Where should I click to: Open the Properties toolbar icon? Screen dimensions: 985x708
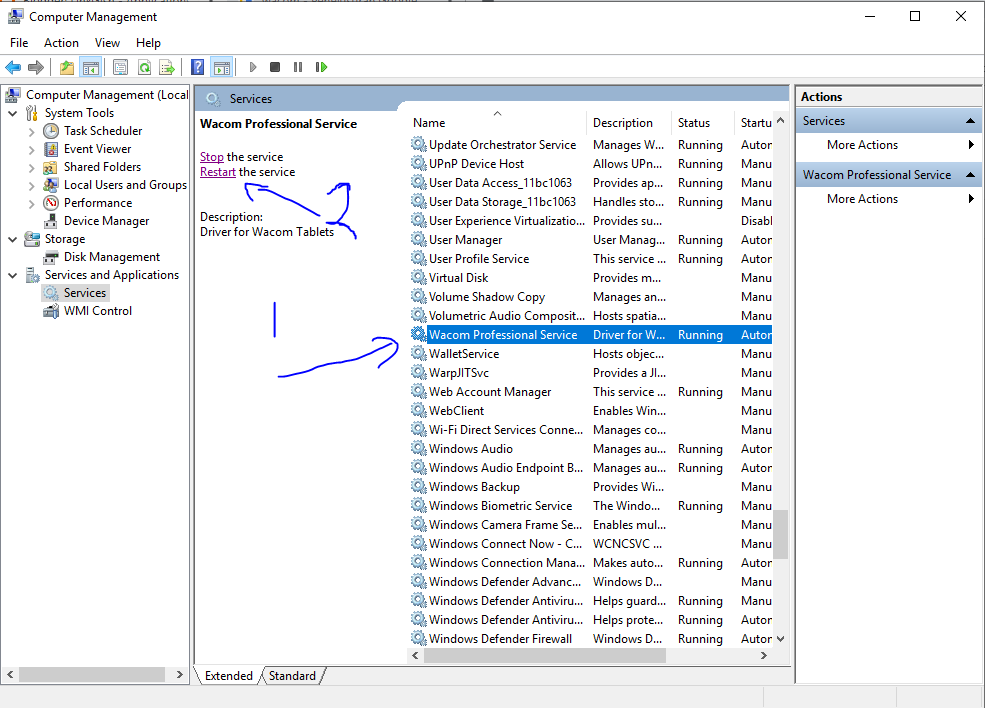tap(120, 67)
